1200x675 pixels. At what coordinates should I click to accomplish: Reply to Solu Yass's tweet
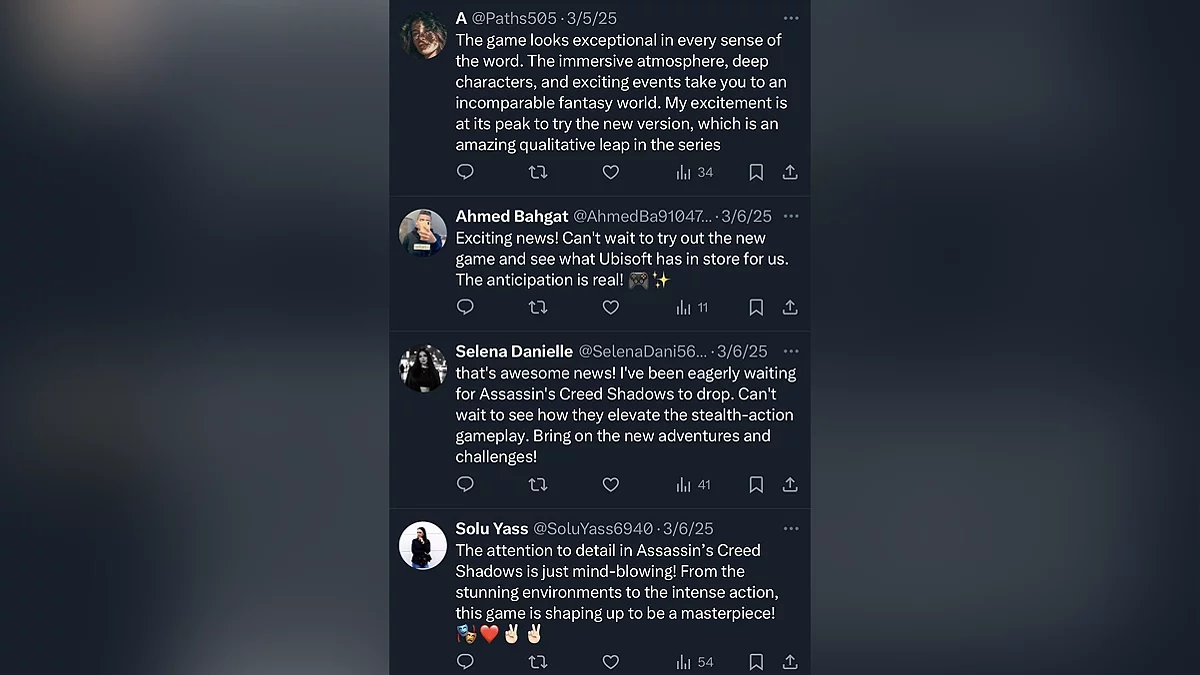click(x=465, y=661)
